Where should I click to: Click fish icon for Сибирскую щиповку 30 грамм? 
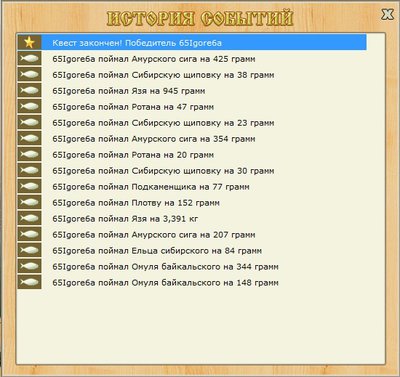tap(29, 171)
